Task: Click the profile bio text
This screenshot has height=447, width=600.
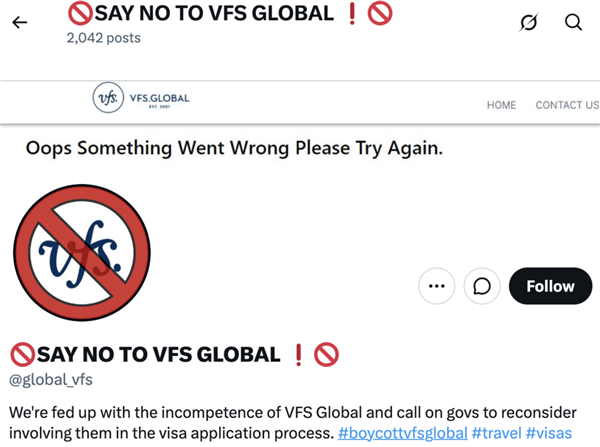Action: click(293, 423)
